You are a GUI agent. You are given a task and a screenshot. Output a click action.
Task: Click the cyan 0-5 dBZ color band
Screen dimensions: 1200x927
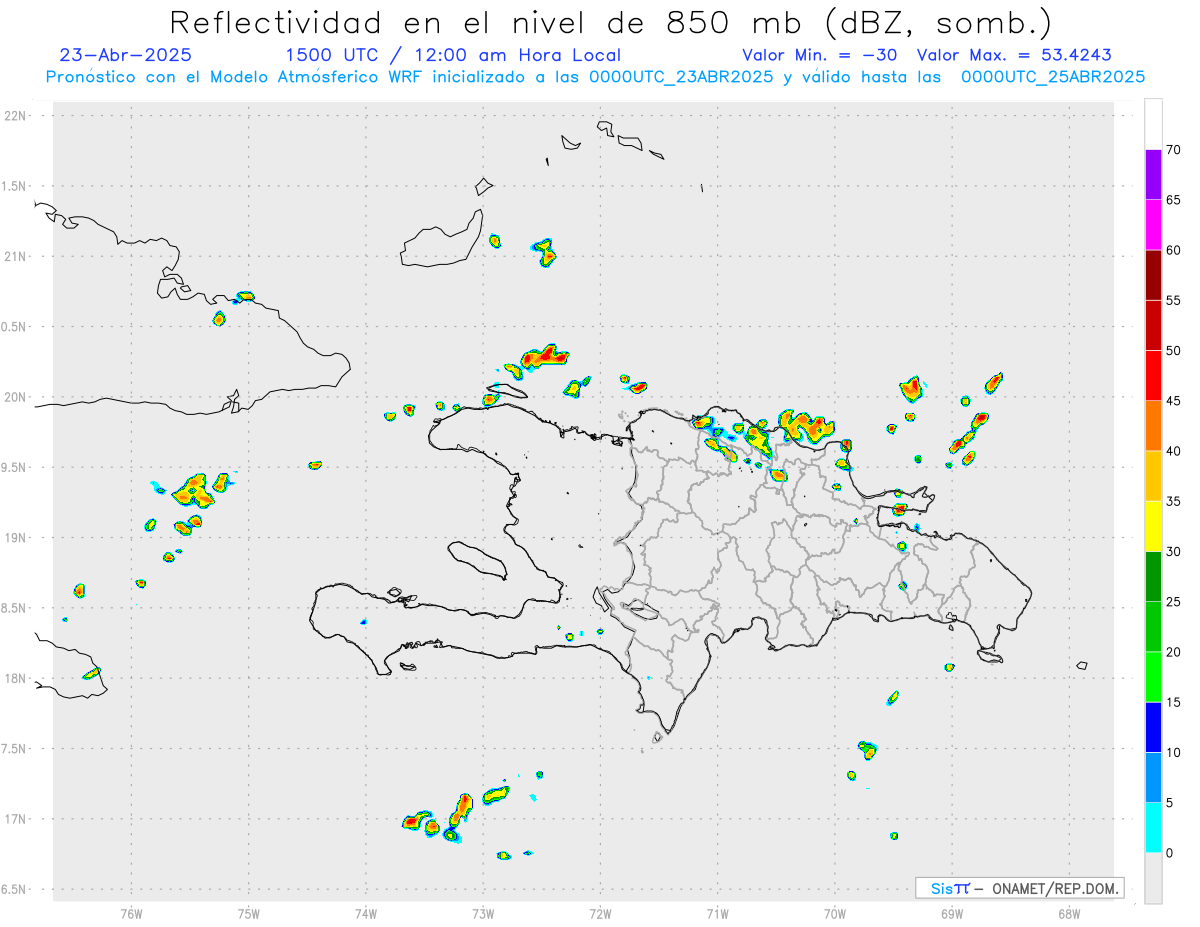1153,828
